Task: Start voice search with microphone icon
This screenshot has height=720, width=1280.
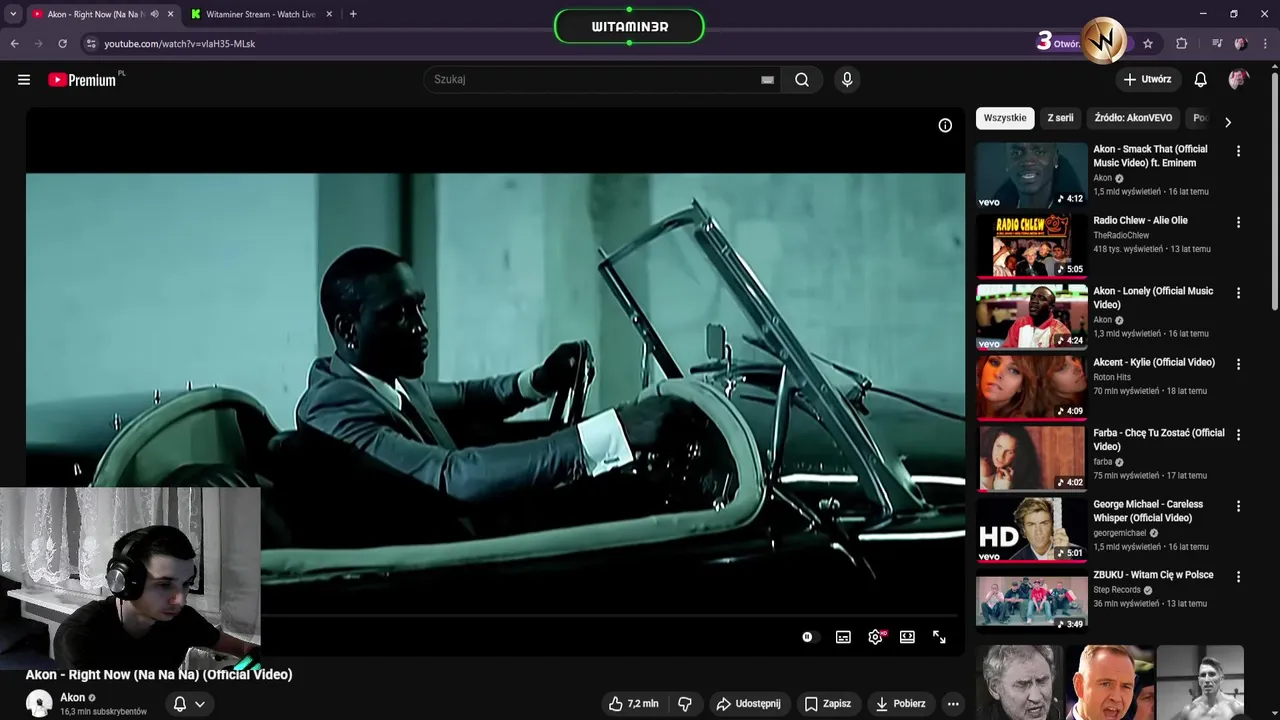Action: coord(847,80)
